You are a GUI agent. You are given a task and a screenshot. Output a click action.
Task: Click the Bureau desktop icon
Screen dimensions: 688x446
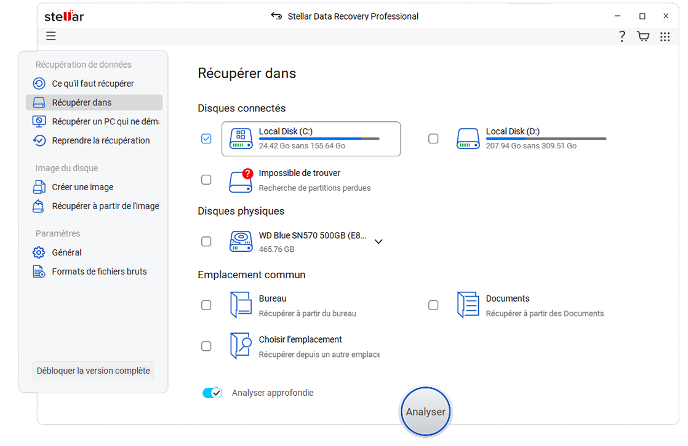tap(241, 305)
